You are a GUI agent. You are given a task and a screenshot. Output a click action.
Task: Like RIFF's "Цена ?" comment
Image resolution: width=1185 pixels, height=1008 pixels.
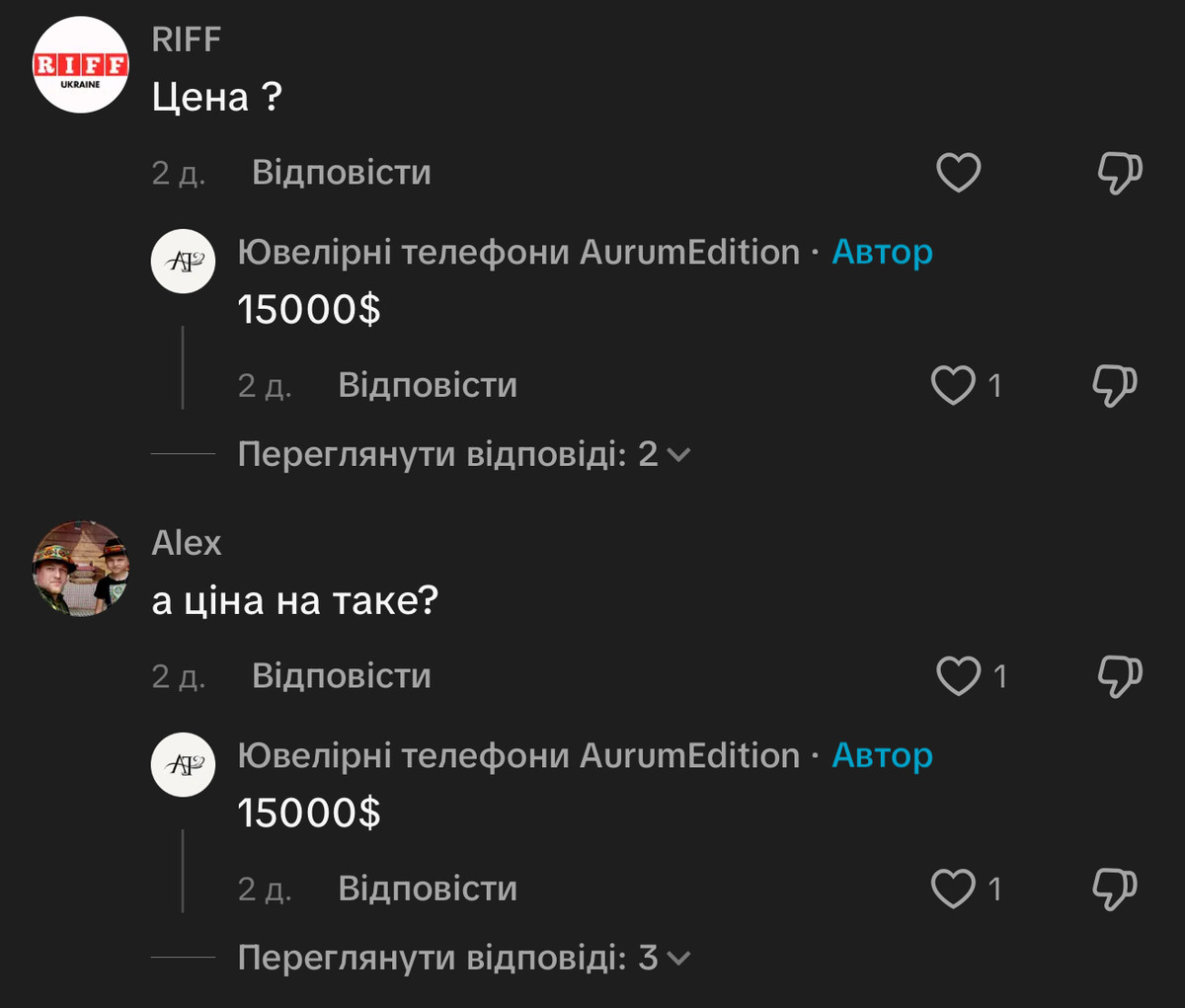tap(958, 173)
